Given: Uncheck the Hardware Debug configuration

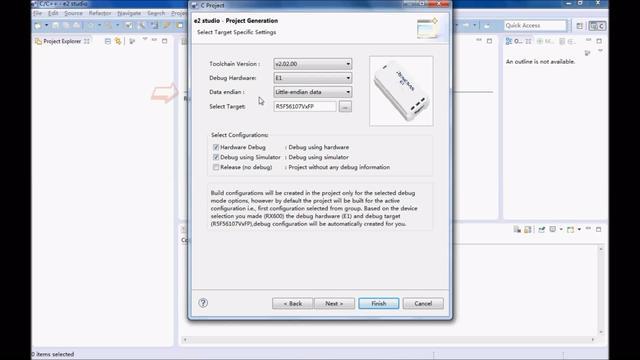Looking at the screenshot, I should click(216, 147).
